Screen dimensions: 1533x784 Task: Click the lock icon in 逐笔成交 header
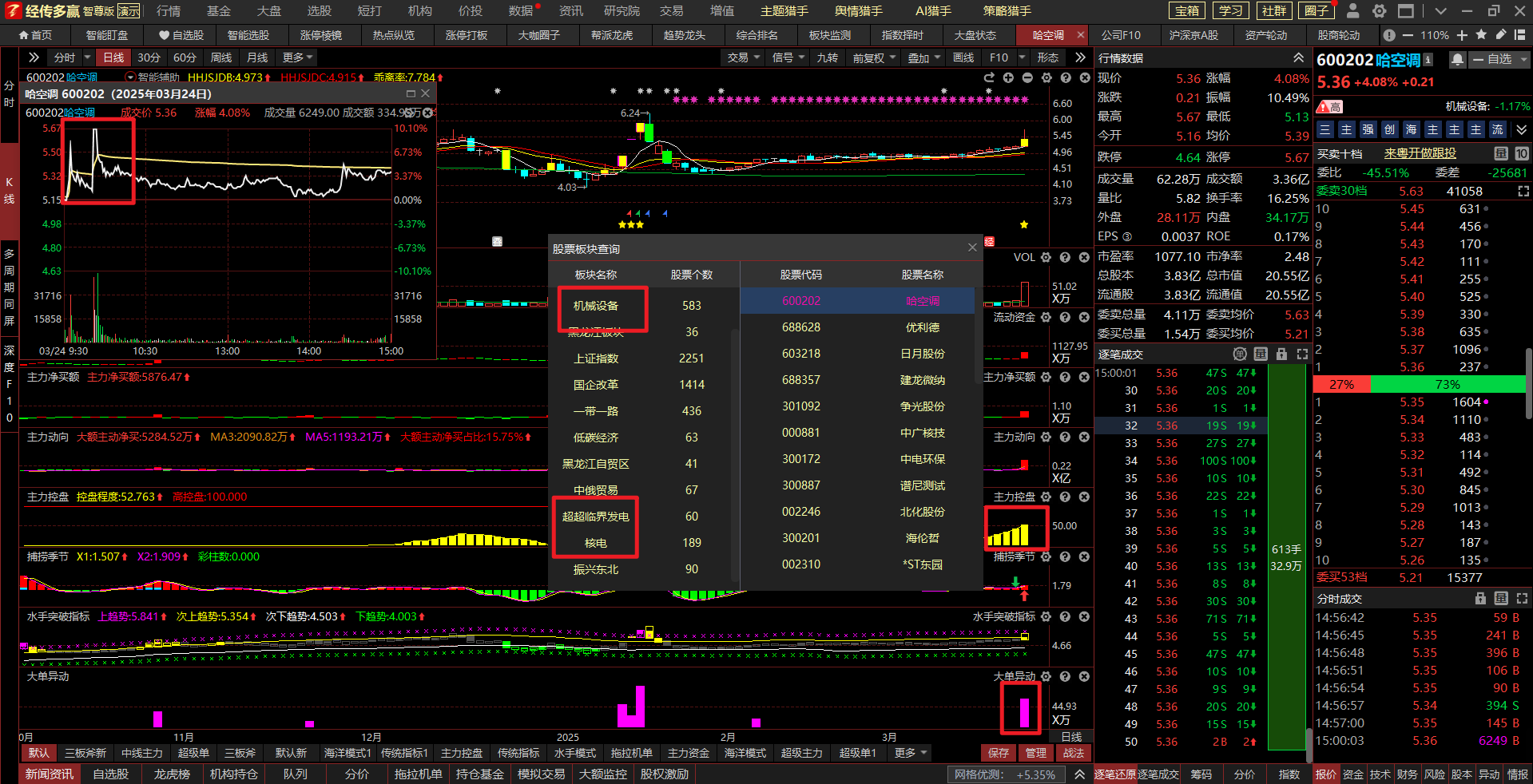click(1281, 354)
